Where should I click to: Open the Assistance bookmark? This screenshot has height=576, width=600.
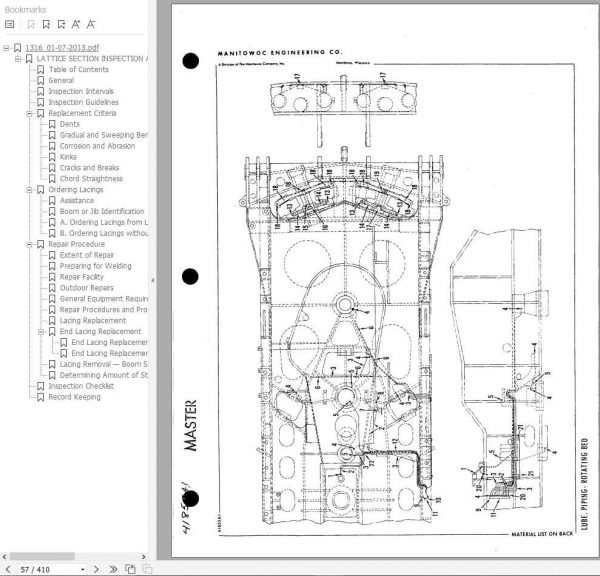77,201
